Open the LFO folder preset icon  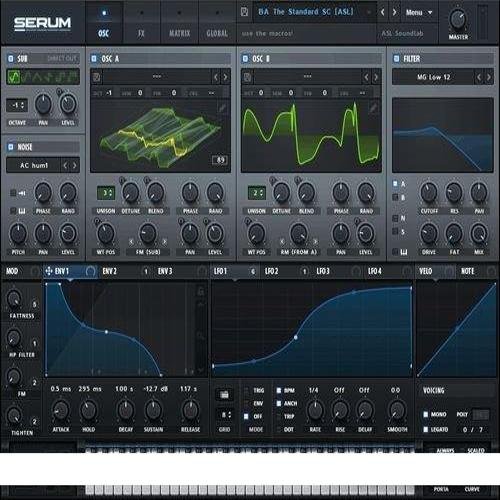pyautogui.click(x=224, y=395)
